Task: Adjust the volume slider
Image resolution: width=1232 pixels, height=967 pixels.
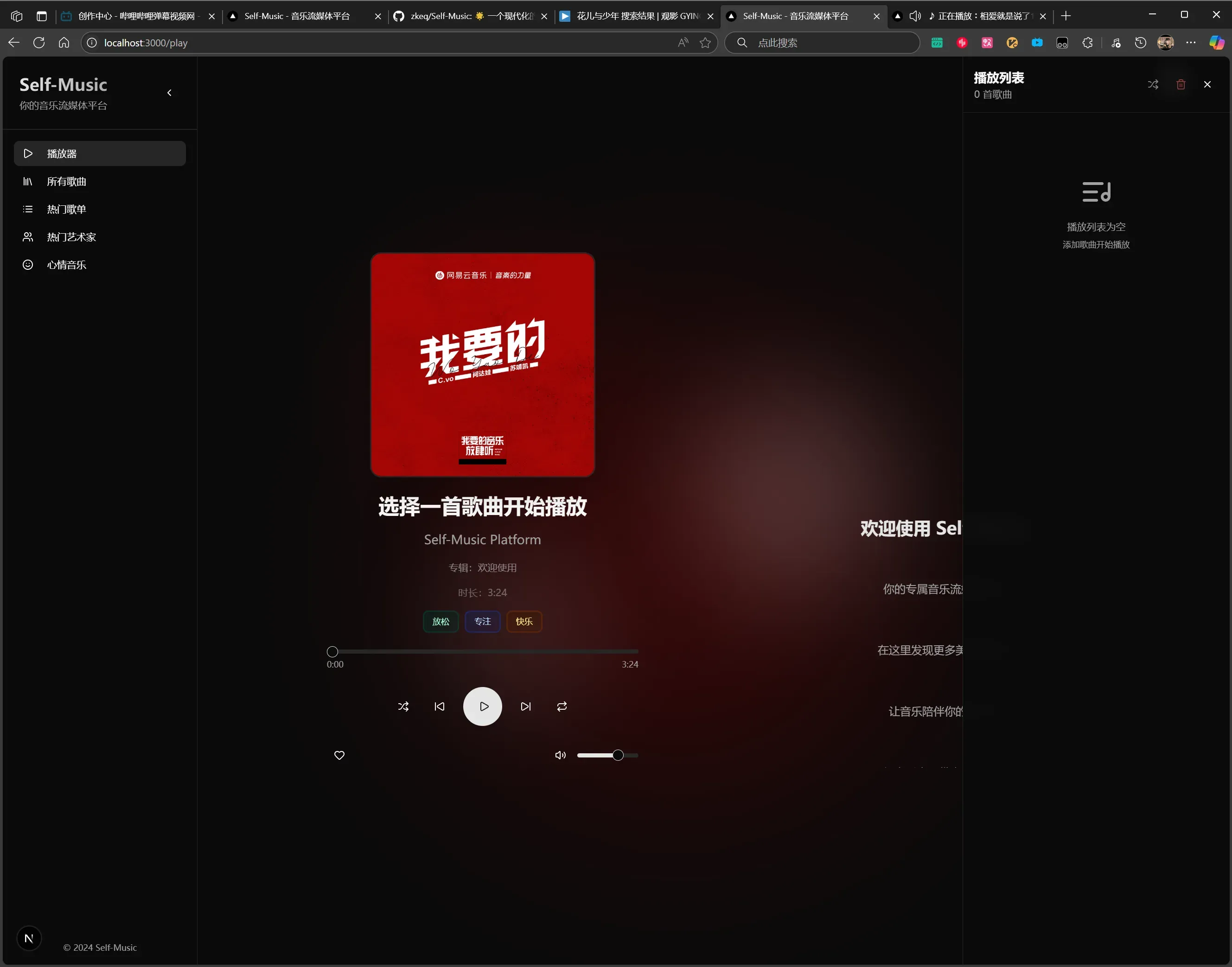Action: click(x=618, y=755)
